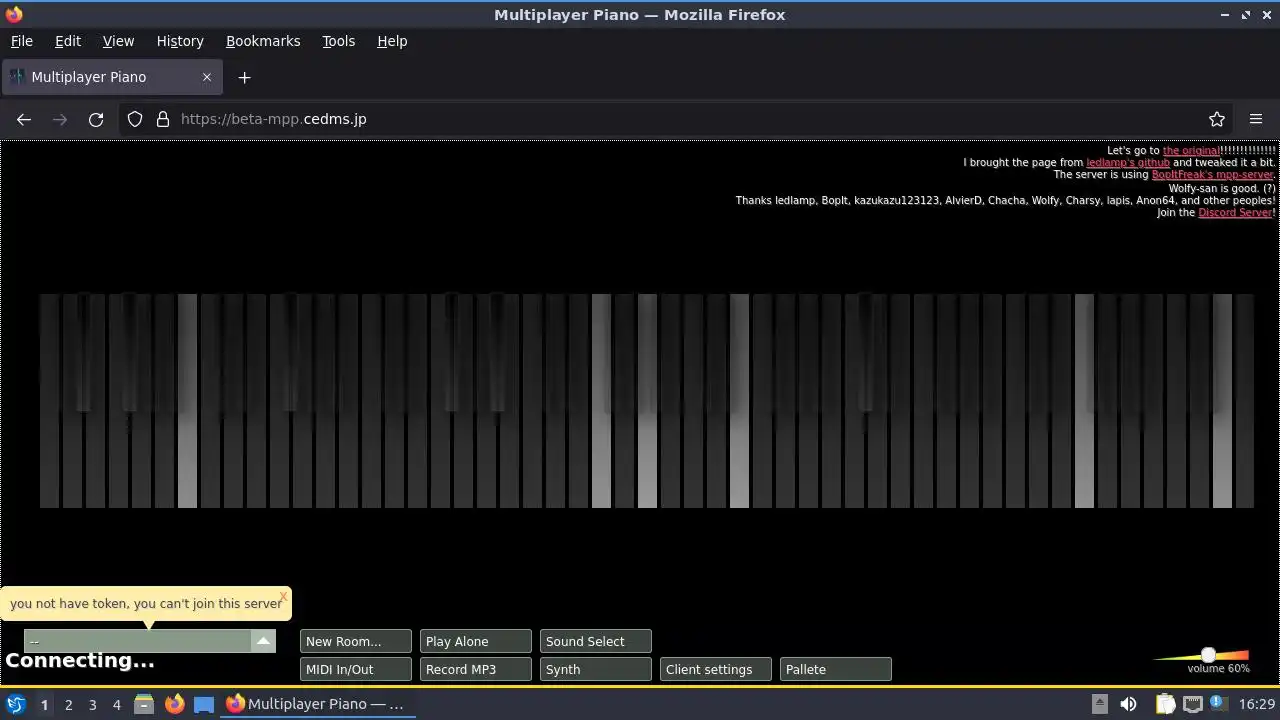Reload the page with the refresh icon
Image resolution: width=1280 pixels, height=720 pixels.
click(x=96, y=119)
